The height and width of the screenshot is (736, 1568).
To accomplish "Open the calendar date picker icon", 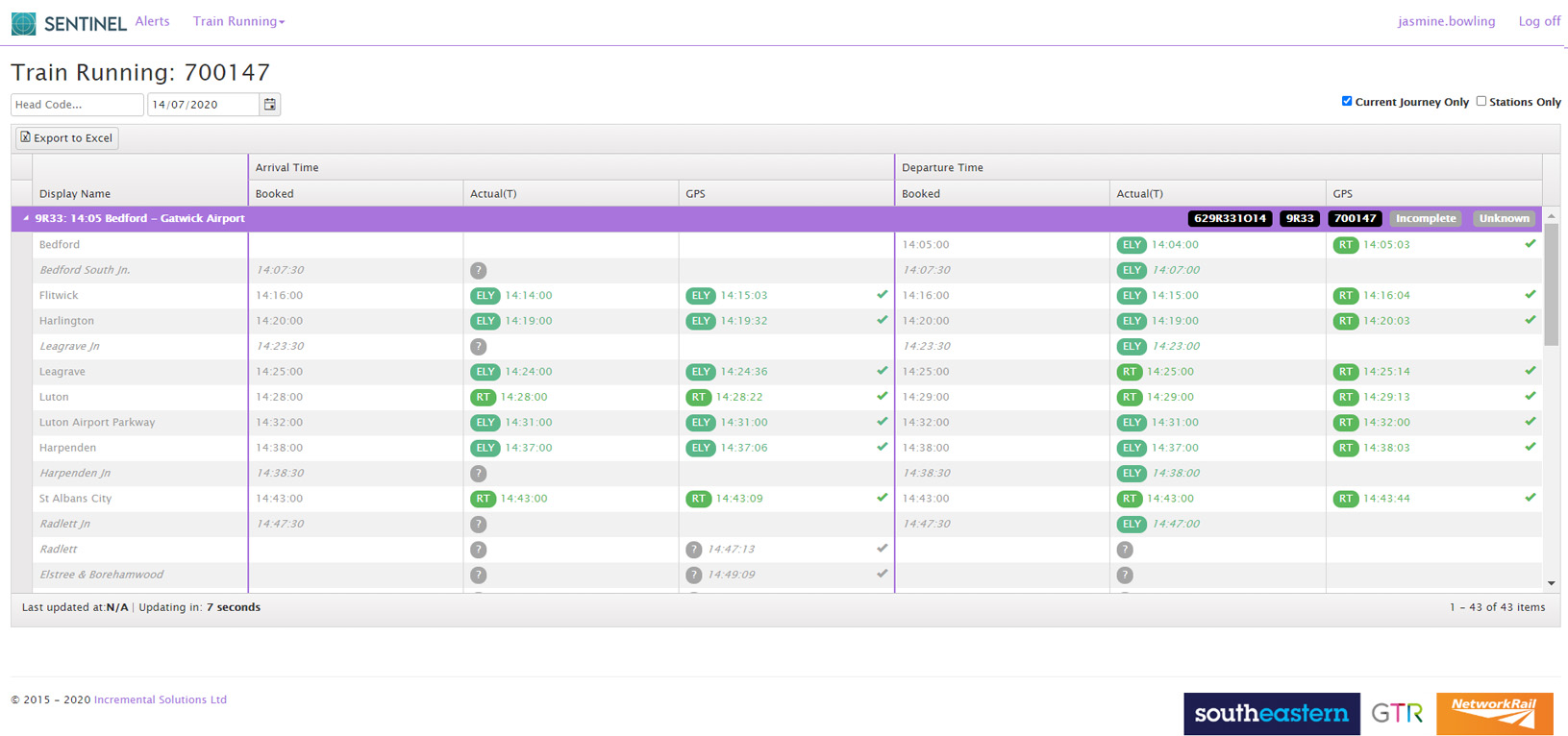I will (x=270, y=105).
